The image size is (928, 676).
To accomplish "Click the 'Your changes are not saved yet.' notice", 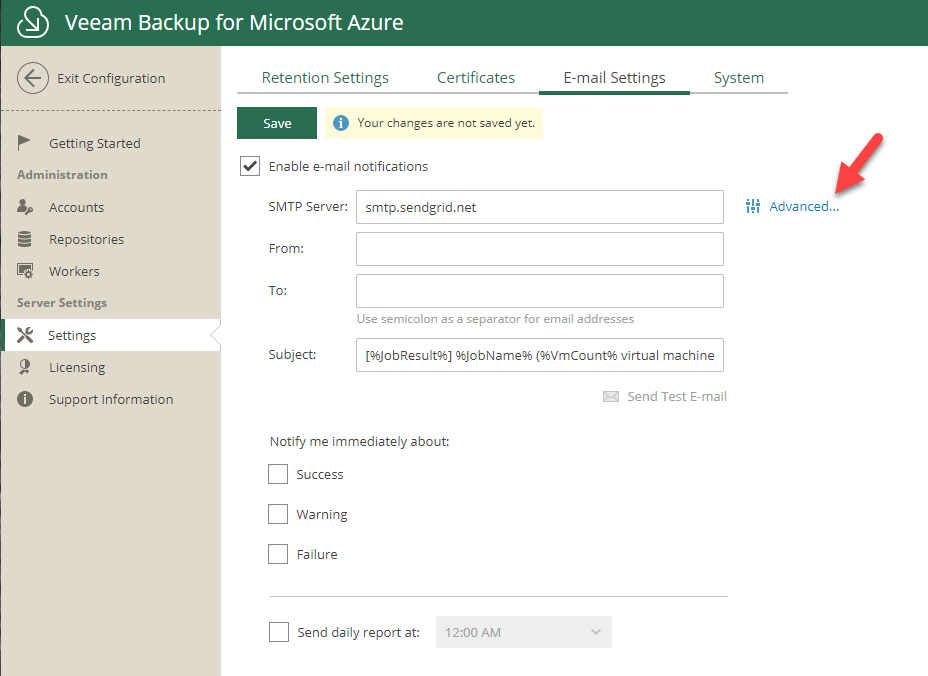I will (434, 123).
